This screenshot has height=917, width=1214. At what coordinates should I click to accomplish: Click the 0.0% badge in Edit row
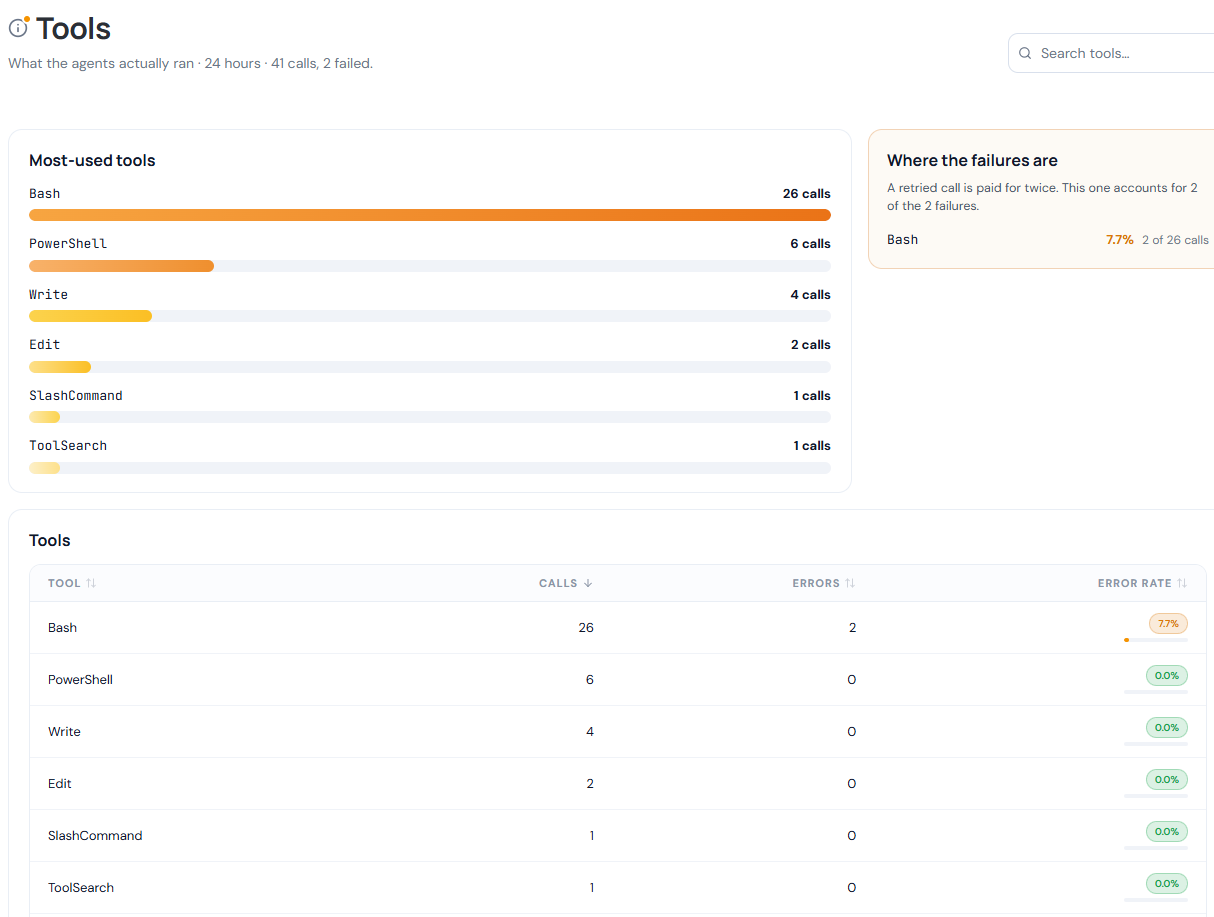point(1167,779)
